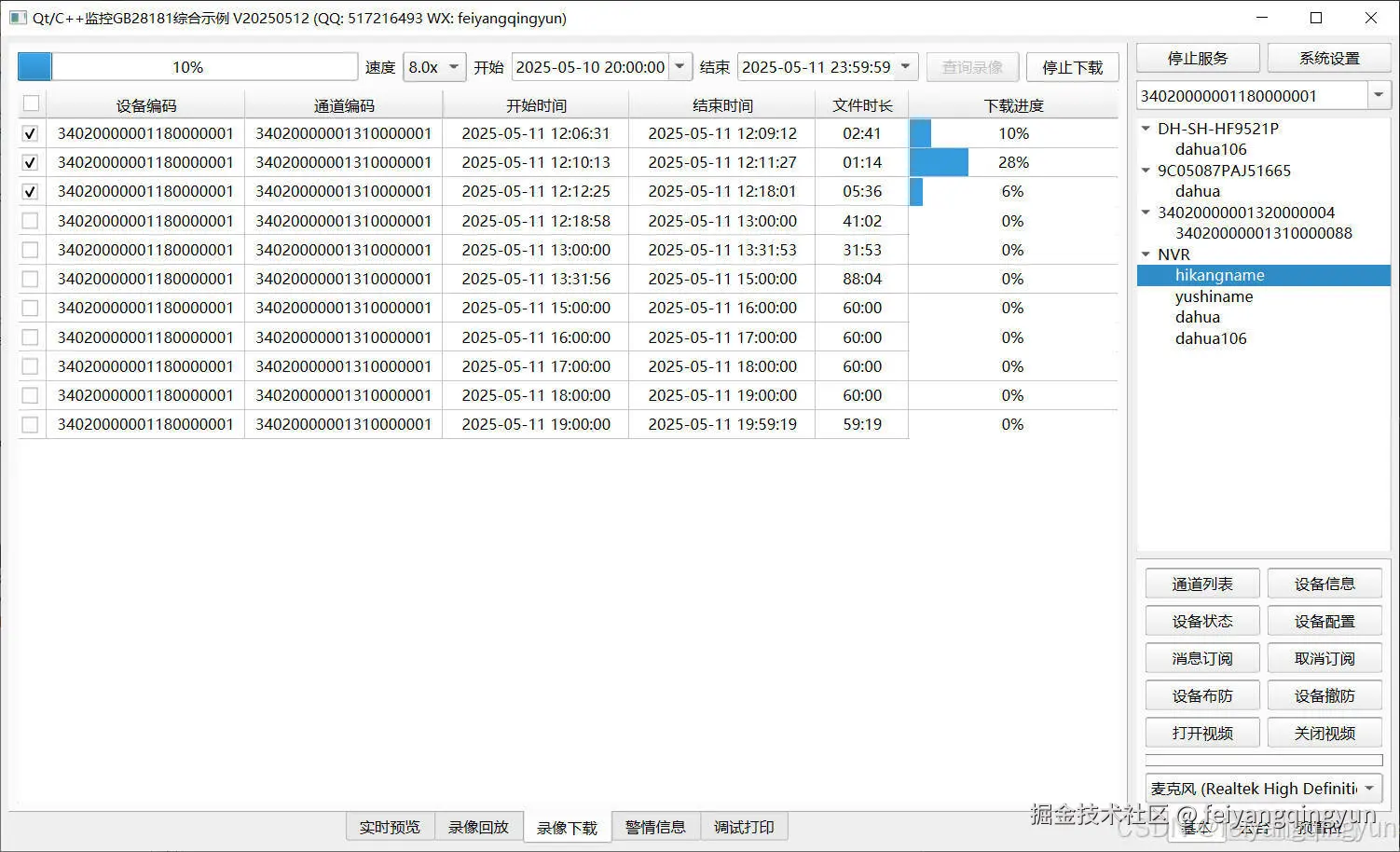Image resolution: width=1400 pixels, height=852 pixels.
Task: Open the playback speed 8.0x dropdown
Action: (452, 66)
